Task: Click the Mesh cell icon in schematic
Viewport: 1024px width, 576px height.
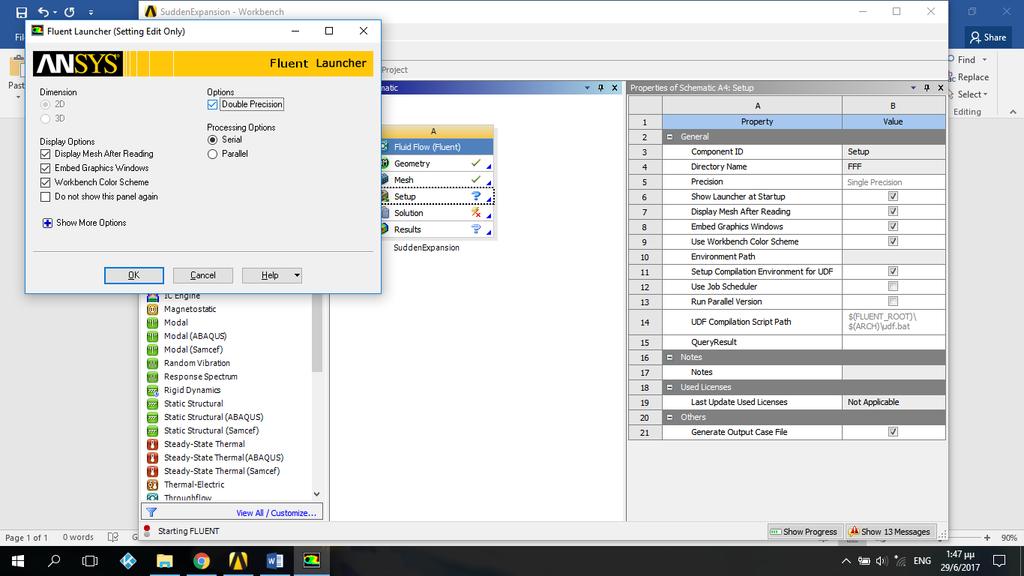Action: (x=385, y=180)
